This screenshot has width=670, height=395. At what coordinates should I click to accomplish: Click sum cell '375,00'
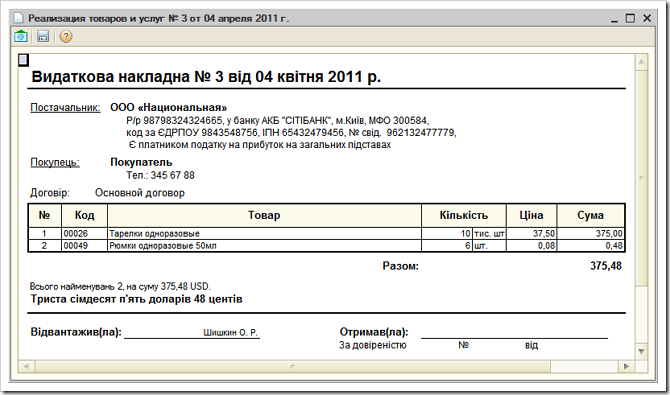[591, 234]
